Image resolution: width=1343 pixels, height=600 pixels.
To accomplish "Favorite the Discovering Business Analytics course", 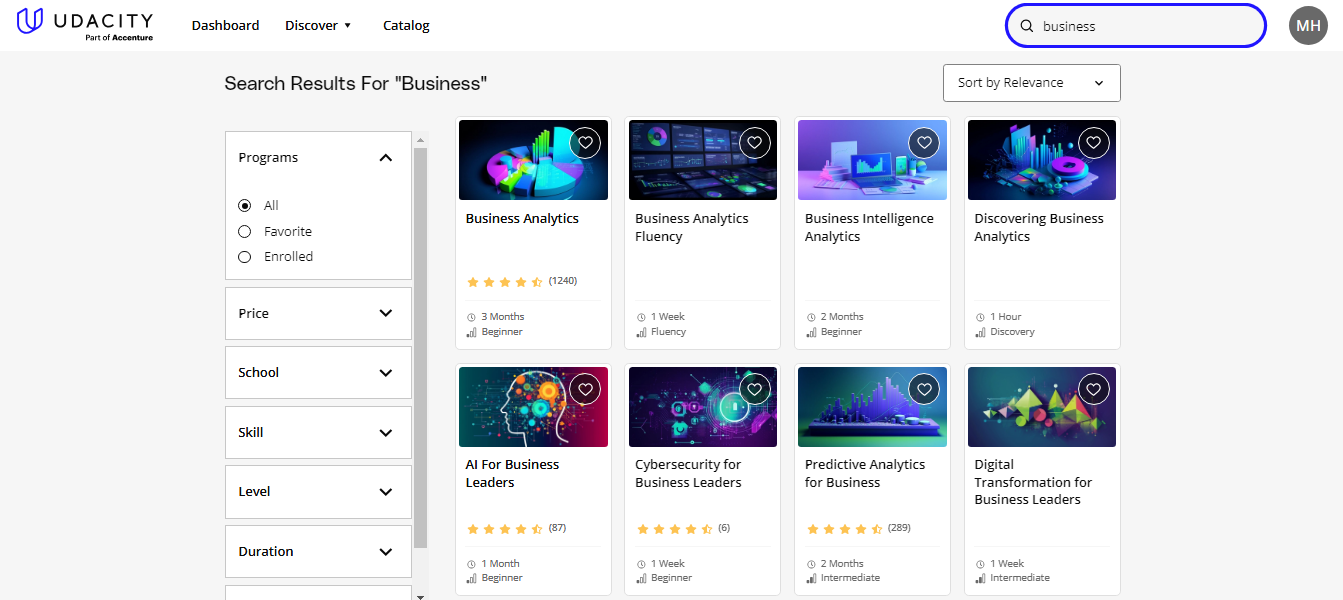I will click(1093, 142).
